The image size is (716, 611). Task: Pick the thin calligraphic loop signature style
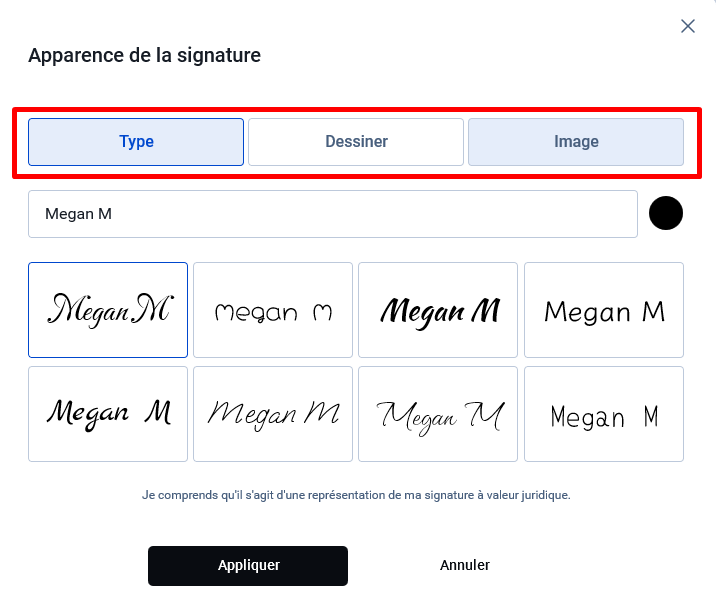tap(438, 414)
